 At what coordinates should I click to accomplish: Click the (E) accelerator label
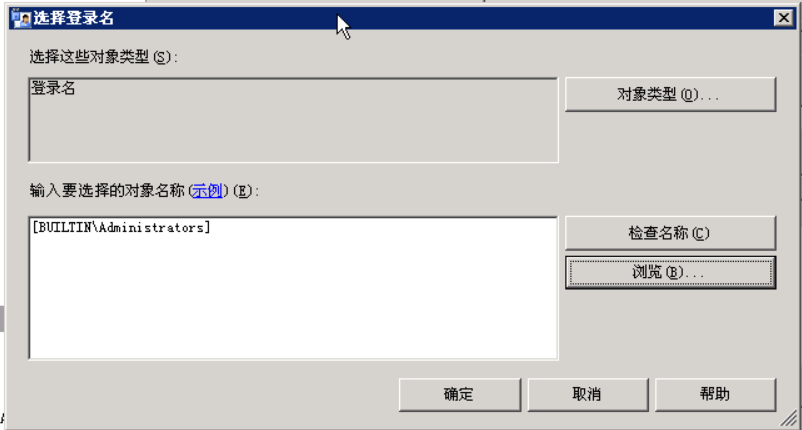click(x=244, y=191)
